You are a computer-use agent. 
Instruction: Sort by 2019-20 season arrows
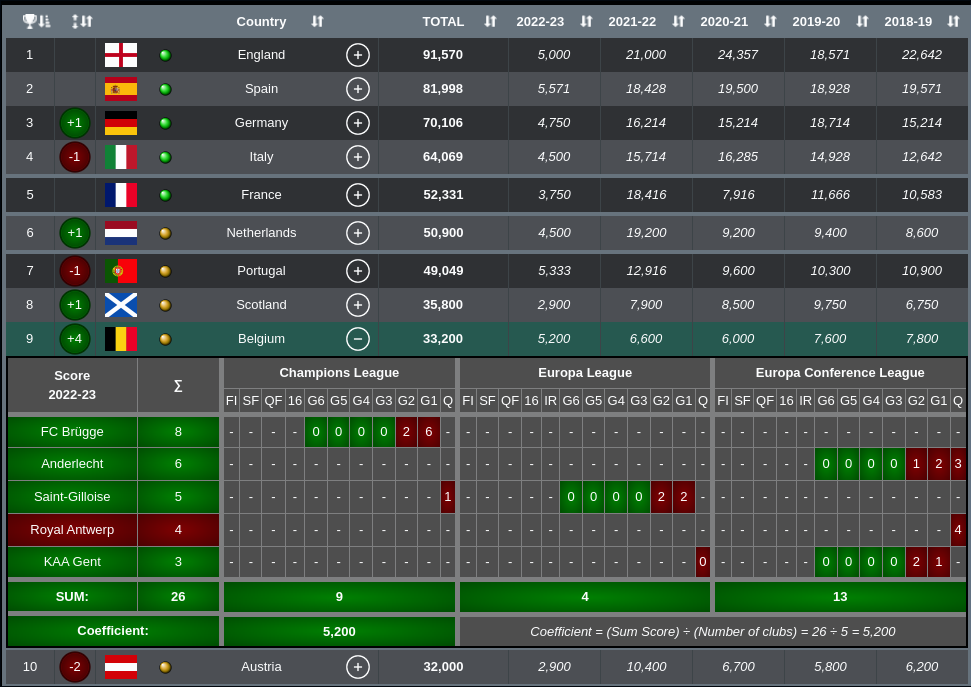click(862, 21)
